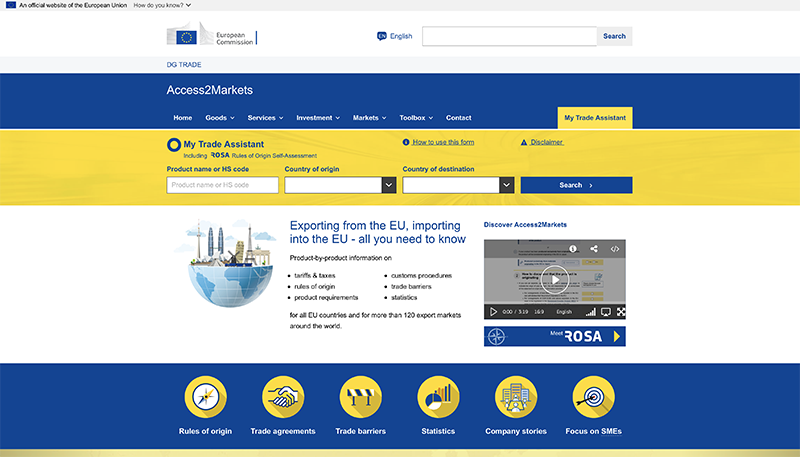Click the Trade barriers label
800x457 pixels.
coord(361,431)
